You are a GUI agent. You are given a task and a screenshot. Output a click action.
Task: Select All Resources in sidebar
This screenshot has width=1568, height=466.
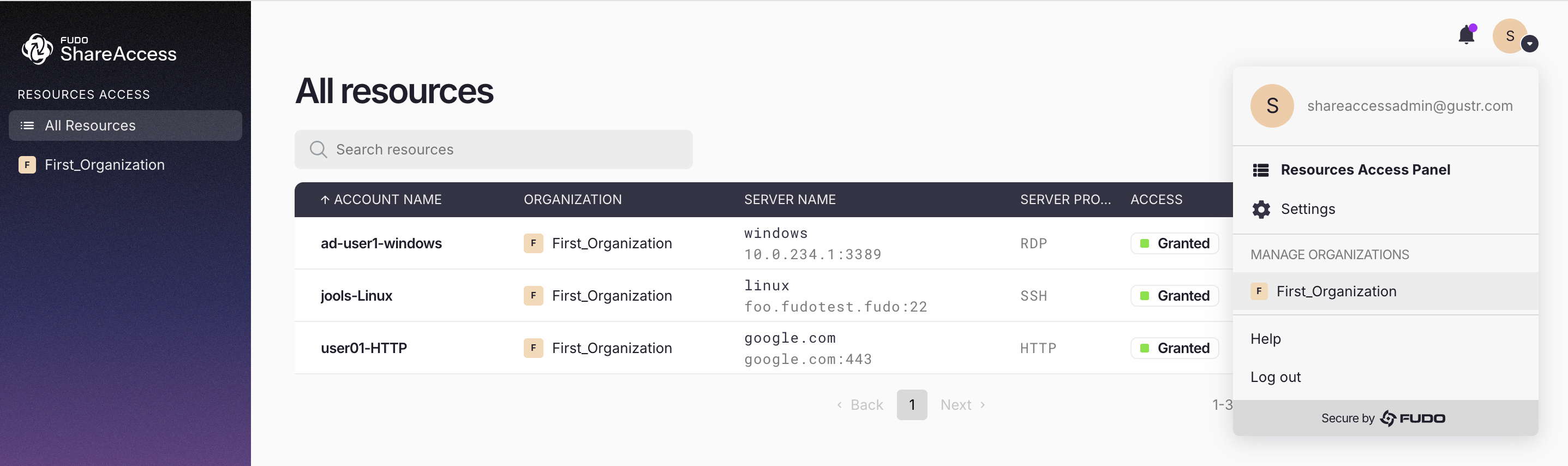click(125, 126)
